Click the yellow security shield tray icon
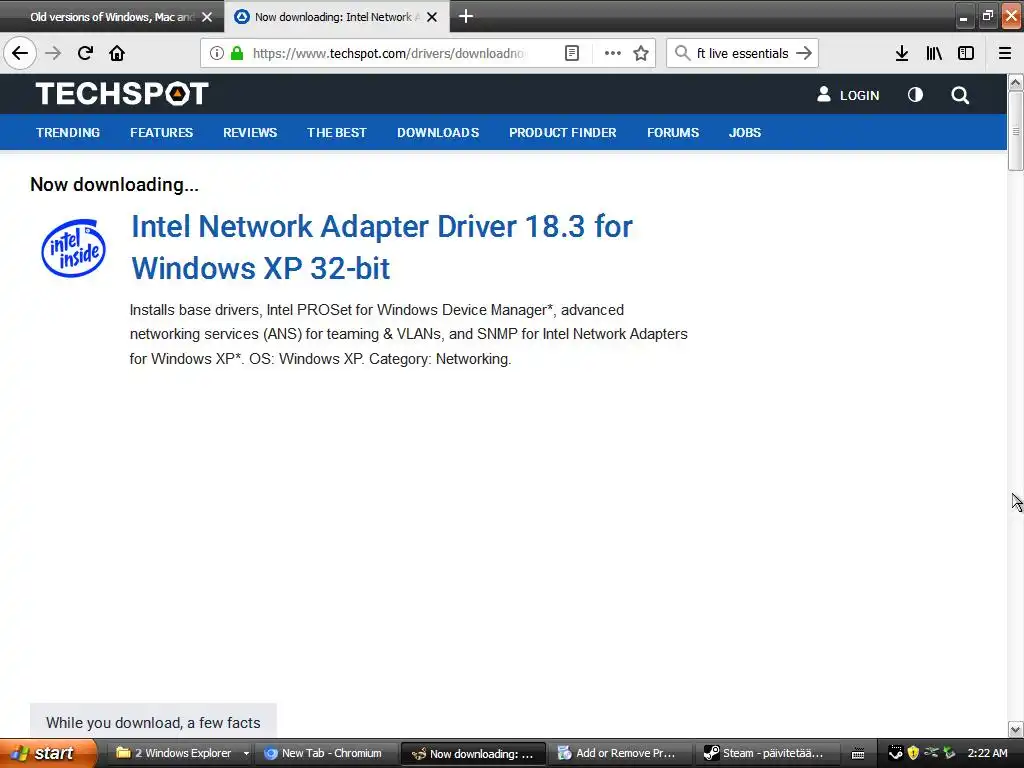1024x768 pixels. (x=913, y=753)
